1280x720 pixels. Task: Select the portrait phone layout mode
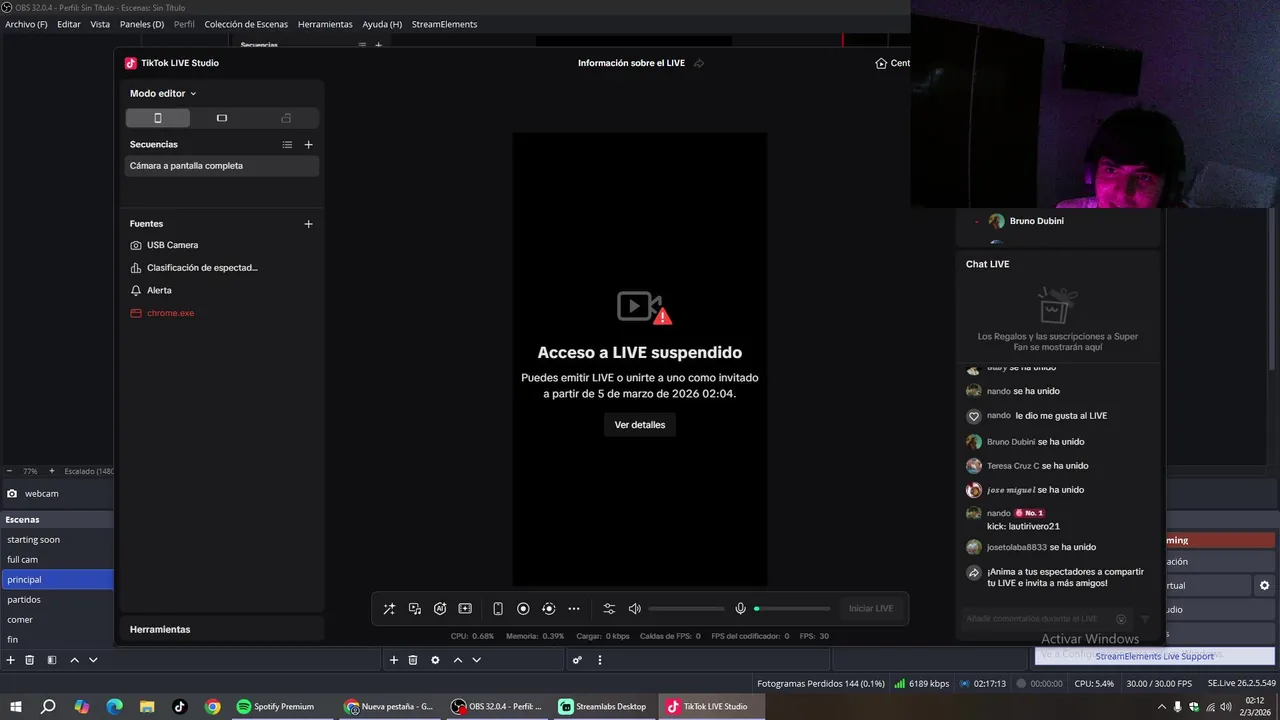(157, 118)
